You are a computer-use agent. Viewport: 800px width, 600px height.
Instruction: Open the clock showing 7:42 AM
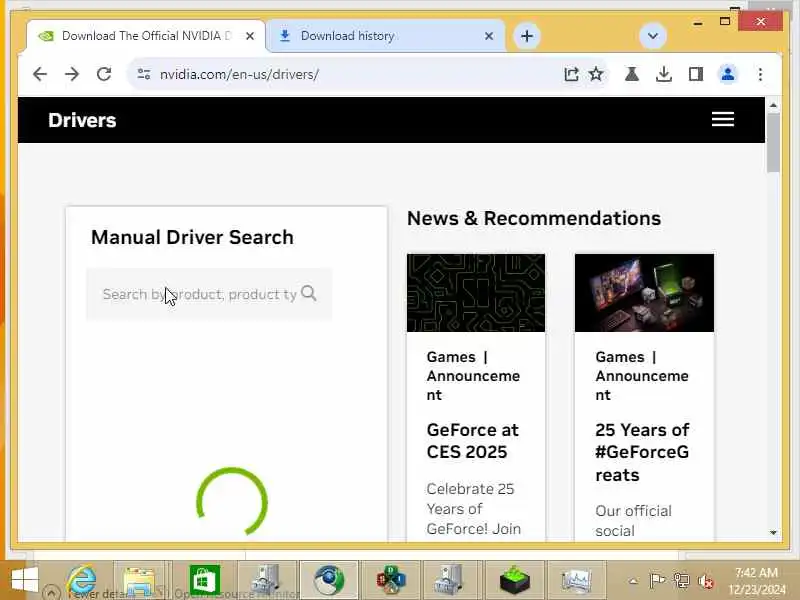pyautogui.click(x=757, y=581)
